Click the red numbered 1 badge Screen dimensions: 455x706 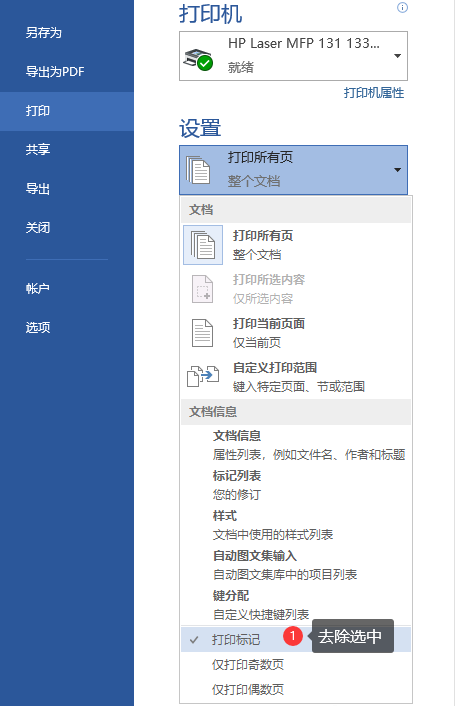pyautogui.click(x=293, y=636)
